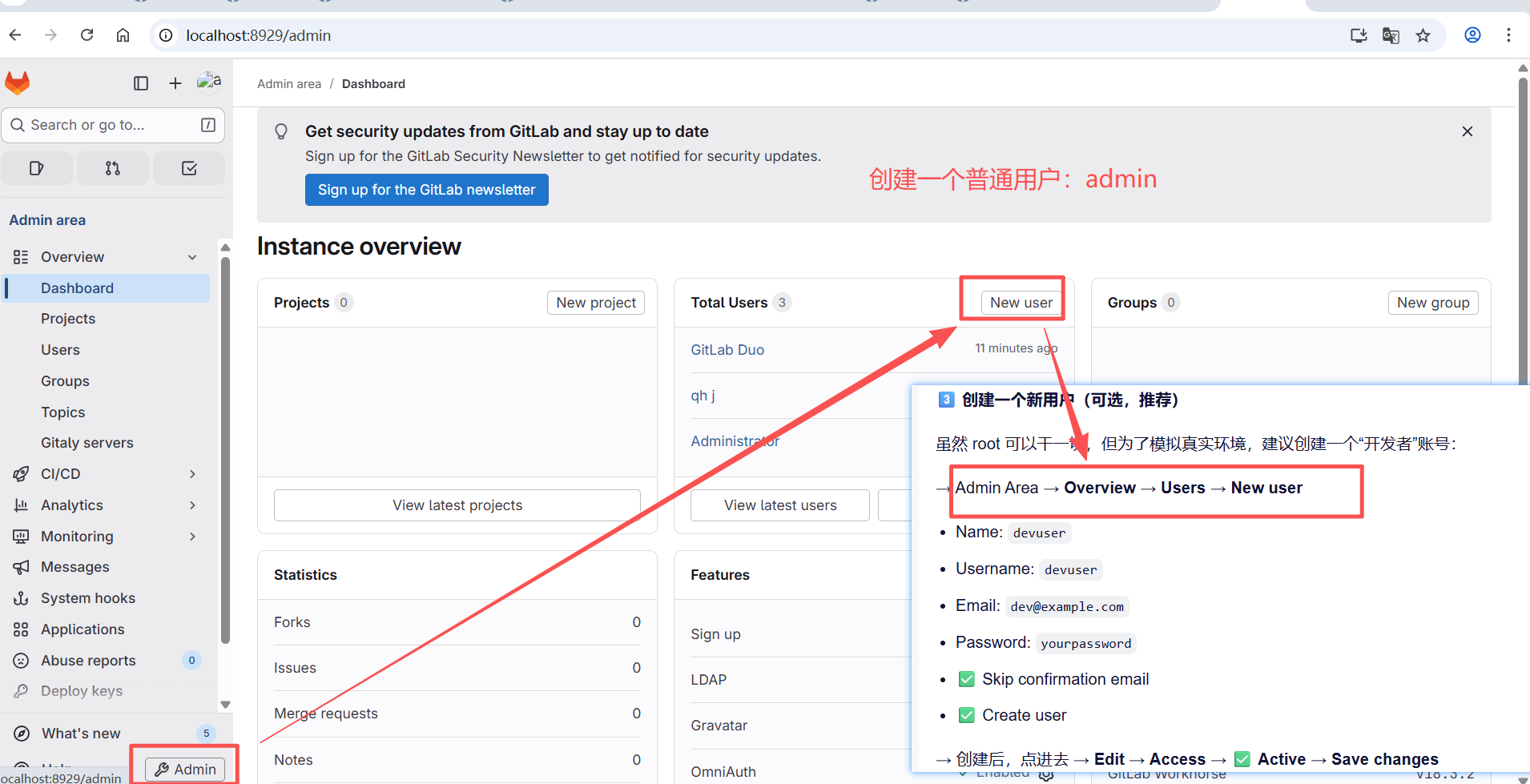
Task: Click the main page vertical scrollbar
Action: 1523,232
